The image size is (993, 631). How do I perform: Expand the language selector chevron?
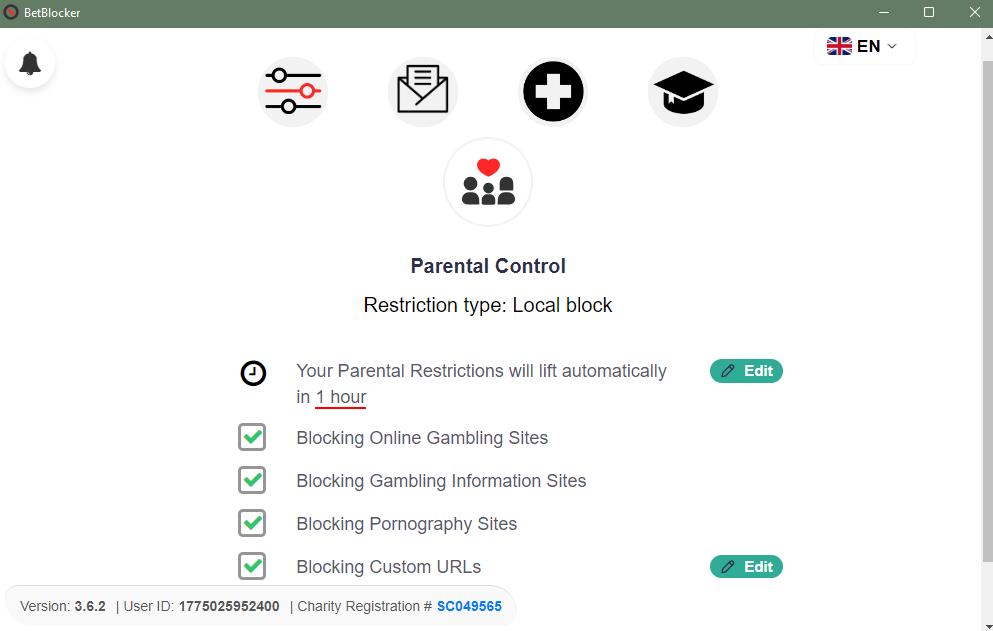coord(891,45)
